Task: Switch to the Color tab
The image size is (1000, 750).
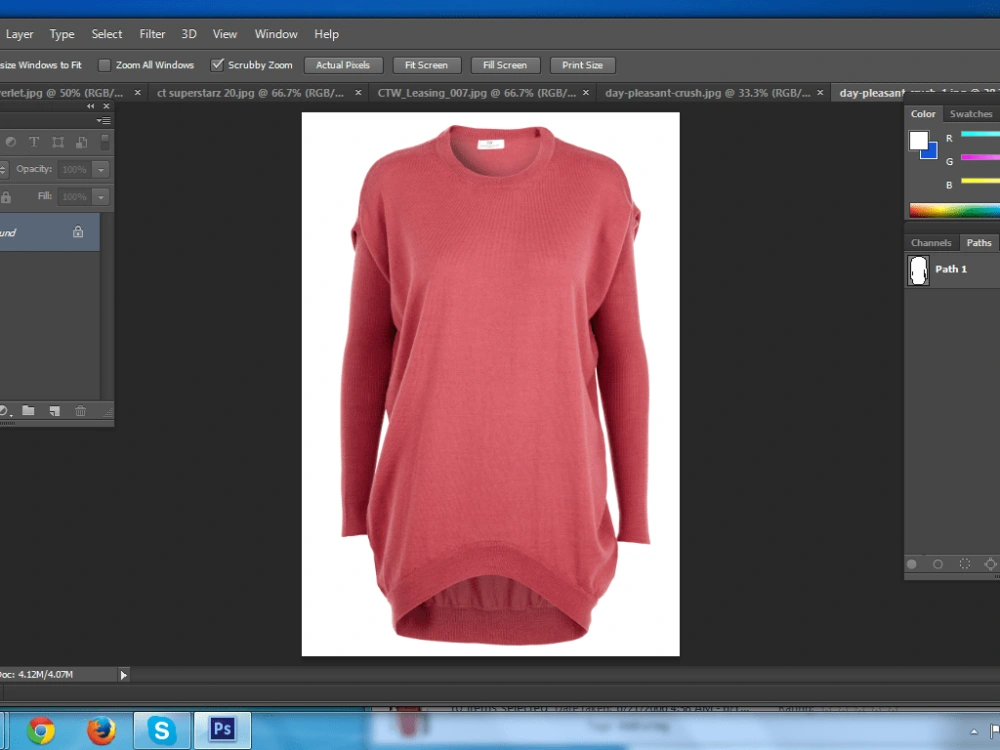Action: (x=923, y=114)
